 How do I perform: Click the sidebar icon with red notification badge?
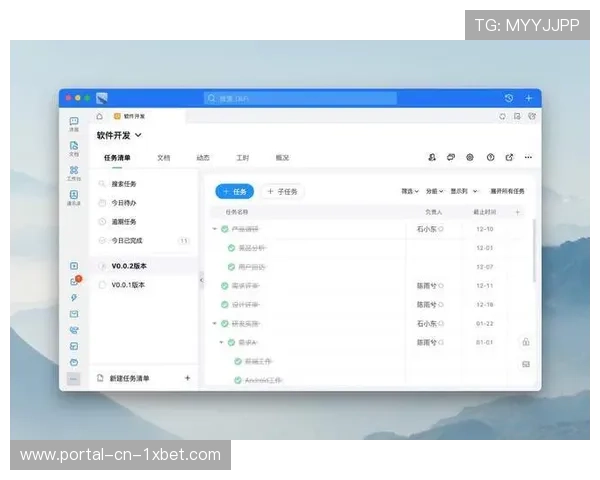click(x=75, y=281)
